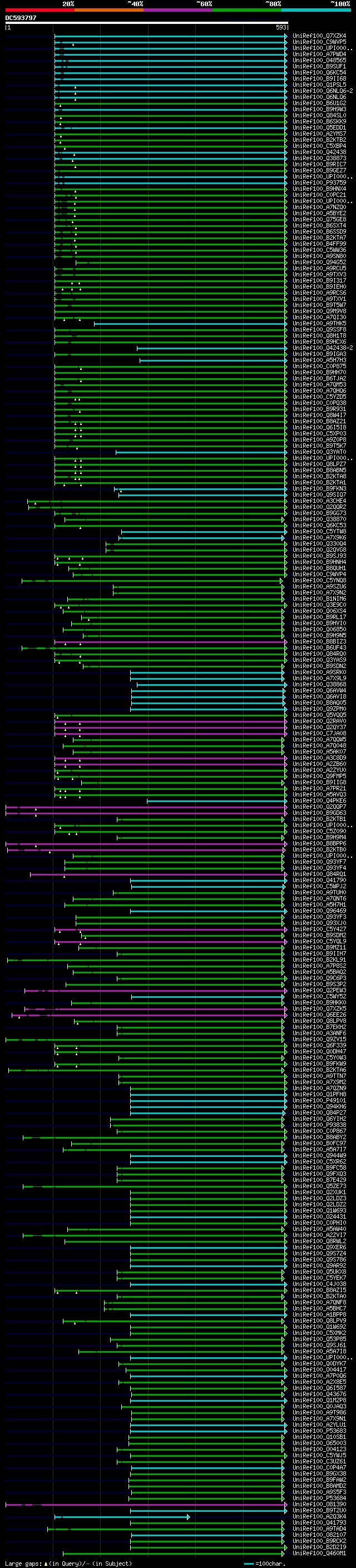Screen dimensions: 356x1568
Task: Open hit UniRef100_O48565
Action: 319,60
